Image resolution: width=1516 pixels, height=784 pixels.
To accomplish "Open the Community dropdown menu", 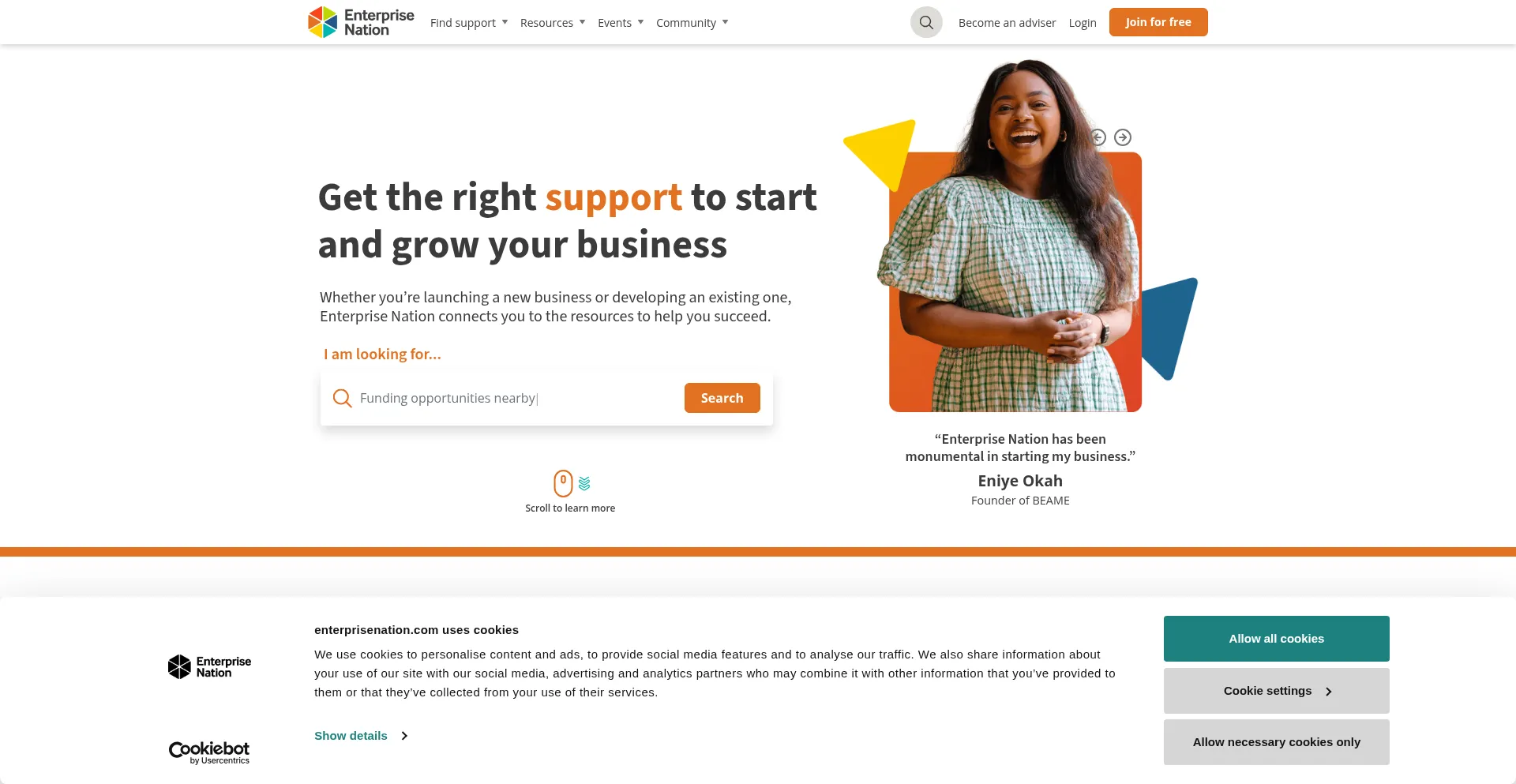I will click(692, 23).
